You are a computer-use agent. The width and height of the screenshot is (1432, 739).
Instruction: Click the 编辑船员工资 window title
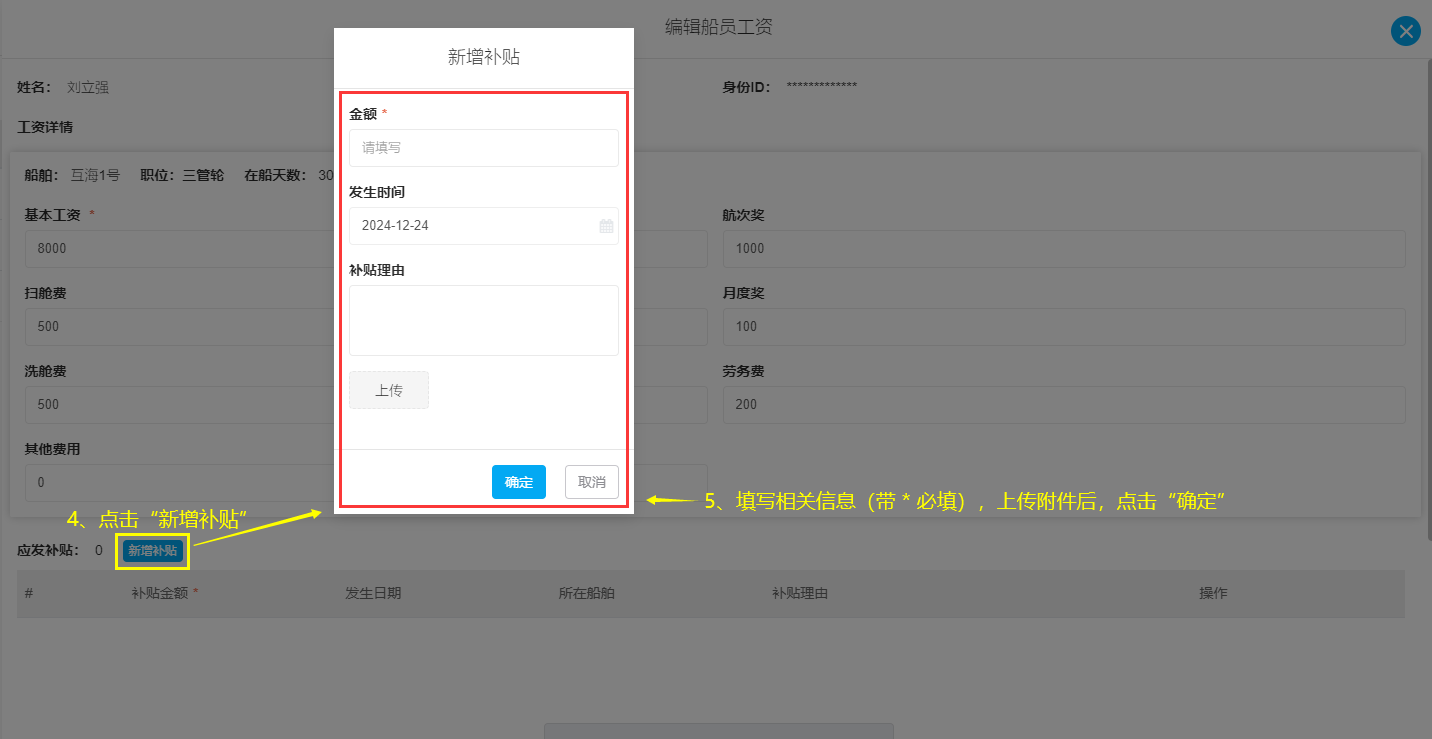pos(719,27)
